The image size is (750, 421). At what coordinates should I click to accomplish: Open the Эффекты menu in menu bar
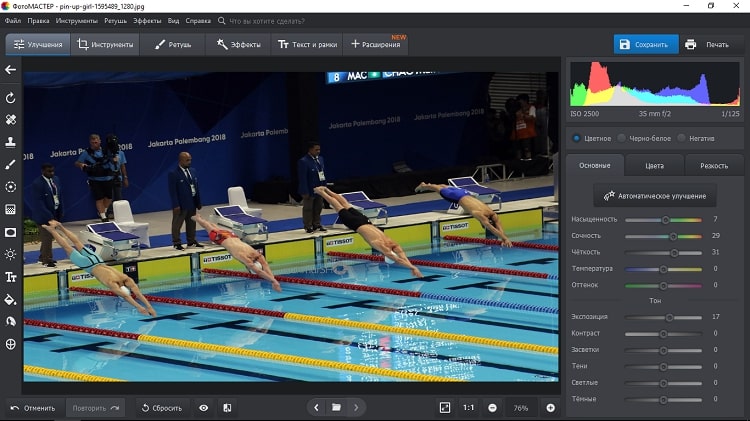pyautogui.click(x=146, y=20)
